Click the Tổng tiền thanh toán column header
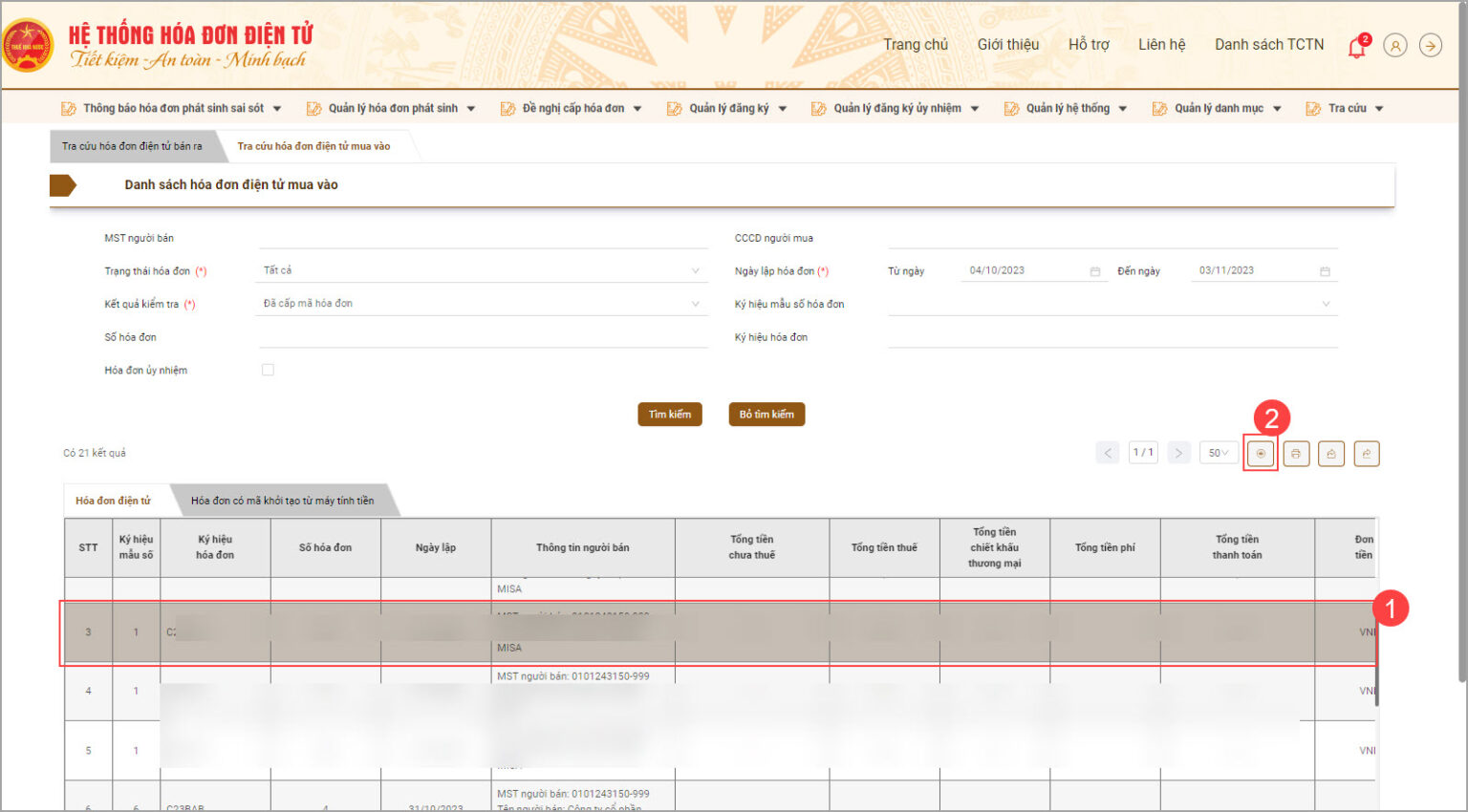 point(1238,547)
